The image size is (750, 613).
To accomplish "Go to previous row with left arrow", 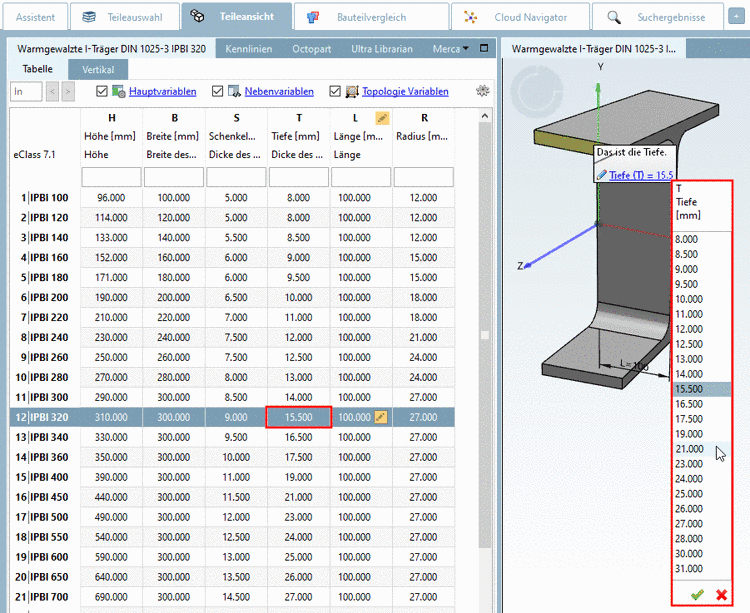I will tap(51, 92).
